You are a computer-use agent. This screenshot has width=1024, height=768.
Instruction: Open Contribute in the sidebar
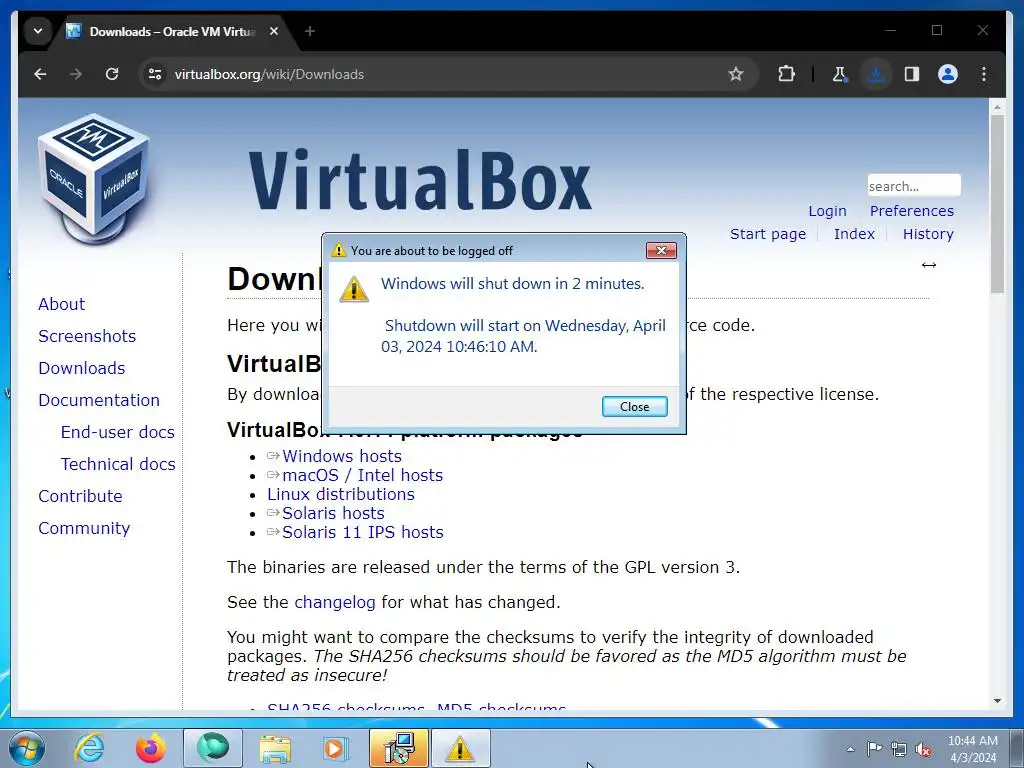[80, 496]
